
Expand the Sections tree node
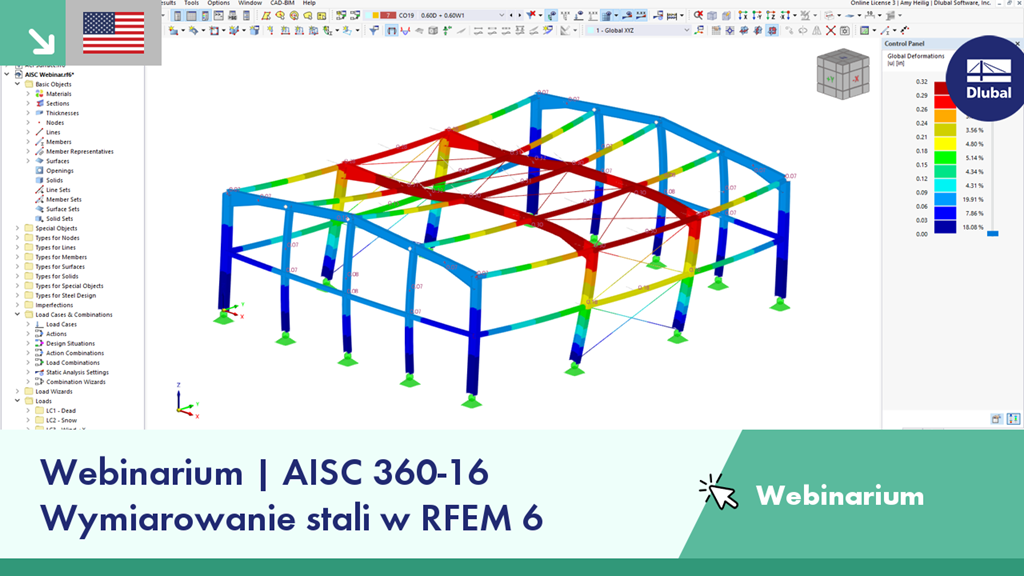tap(28, 103)
